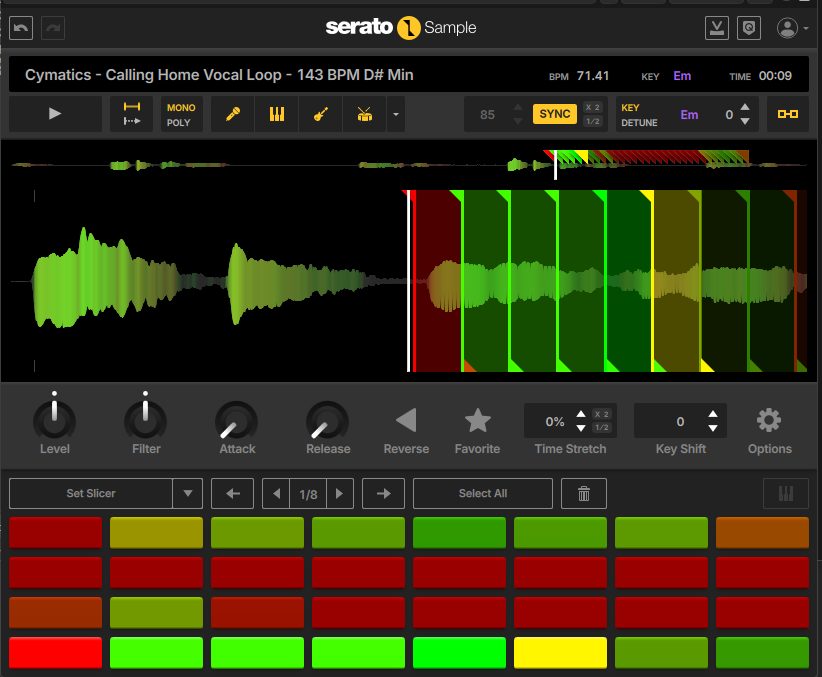Adjust the Filter knob

click(145, 421)
